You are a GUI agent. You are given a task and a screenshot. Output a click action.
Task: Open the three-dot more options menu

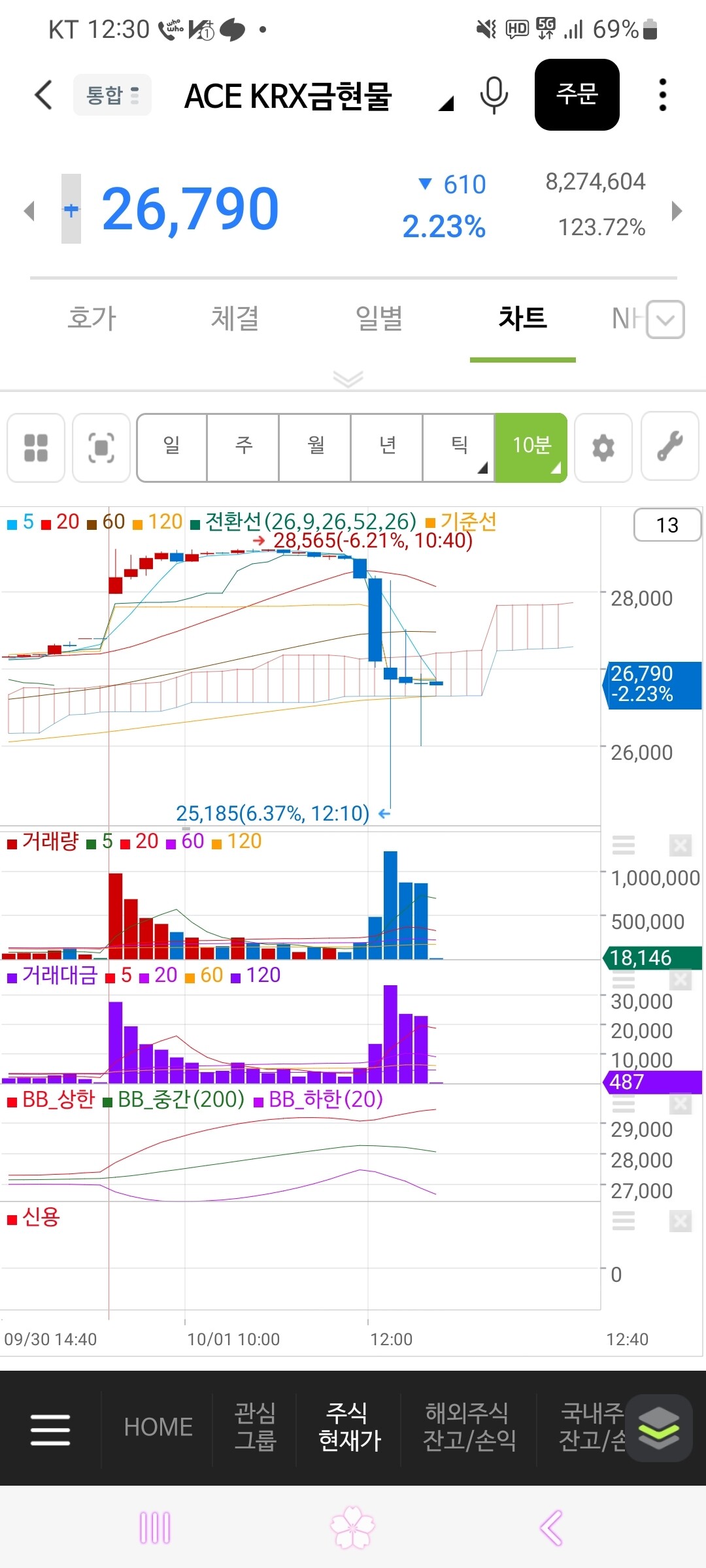pos(663,95)
